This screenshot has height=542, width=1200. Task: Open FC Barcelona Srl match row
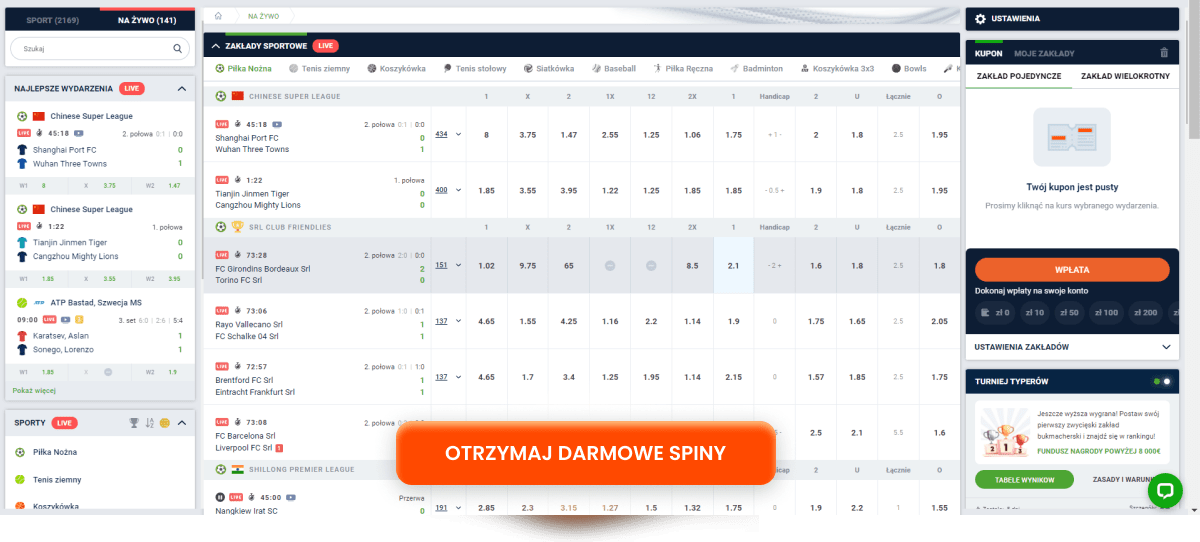(318, 433)
